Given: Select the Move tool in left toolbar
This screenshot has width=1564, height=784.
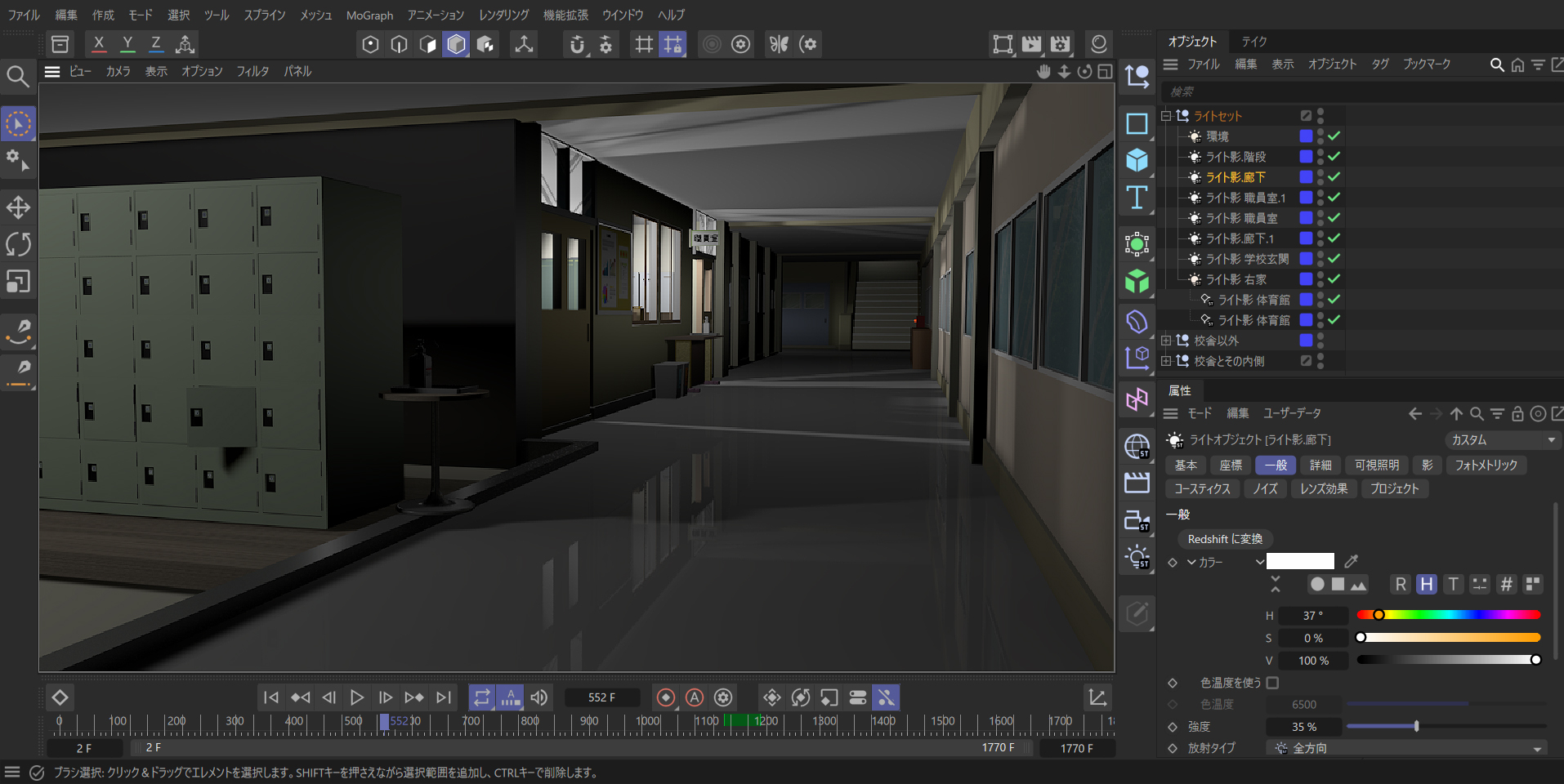Looking at the screenshot, I should [18, 207].
